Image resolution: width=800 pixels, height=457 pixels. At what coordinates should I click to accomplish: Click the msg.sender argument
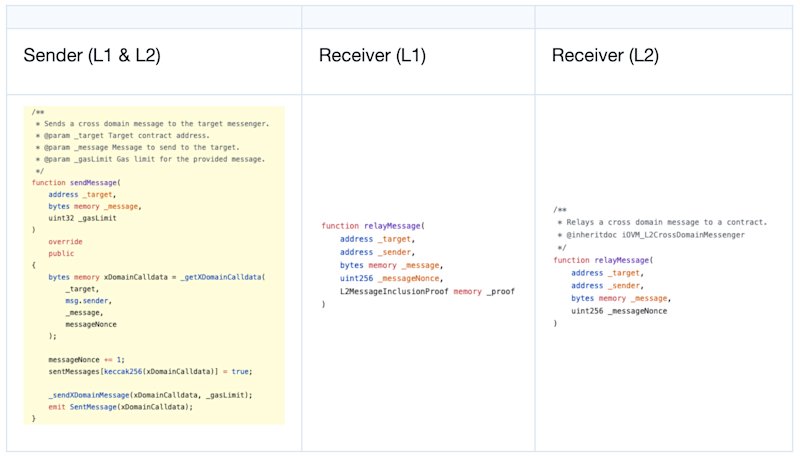click(x=88, y=300)
